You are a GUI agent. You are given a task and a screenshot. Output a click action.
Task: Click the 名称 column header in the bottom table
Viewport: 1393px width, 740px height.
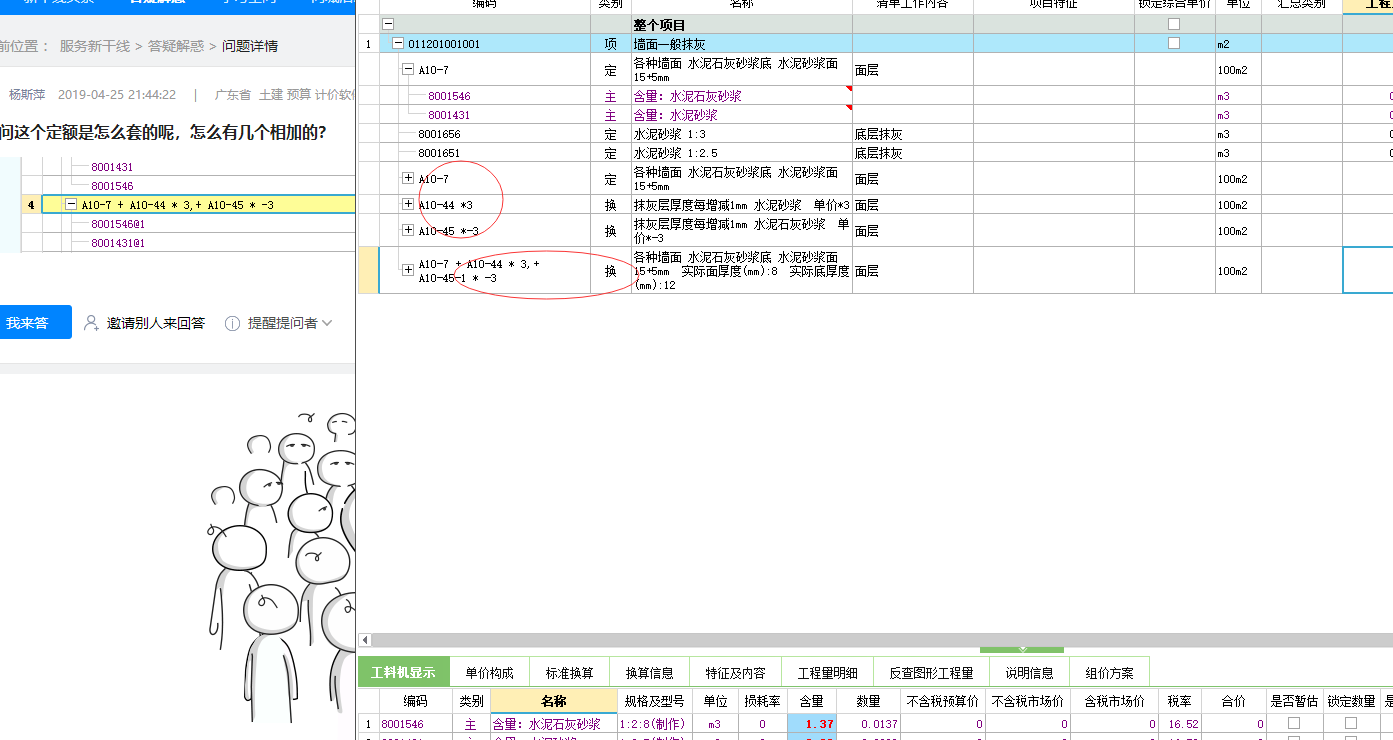coord(554,701)
